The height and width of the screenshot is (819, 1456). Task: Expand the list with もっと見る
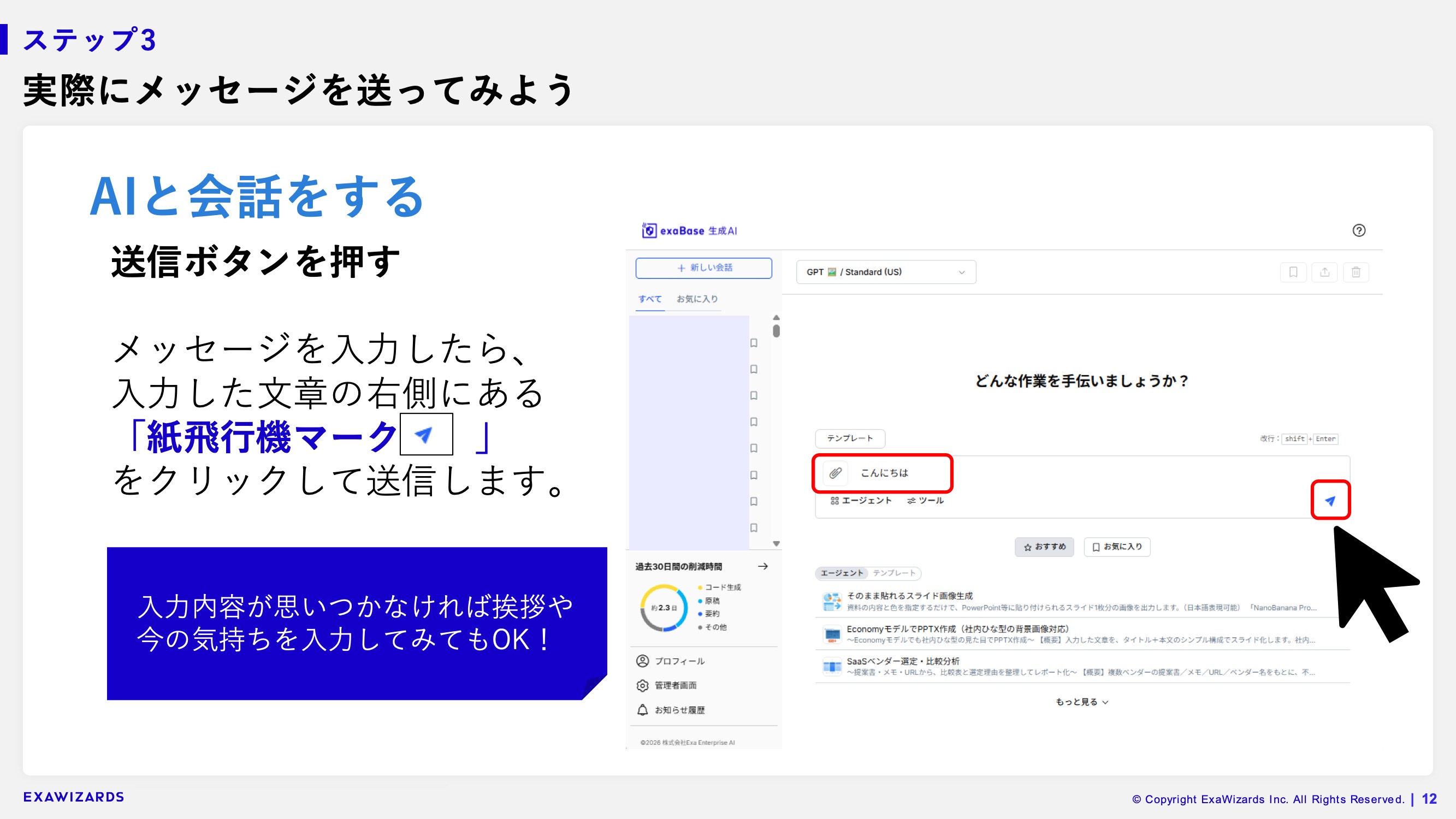[1082, 702]
